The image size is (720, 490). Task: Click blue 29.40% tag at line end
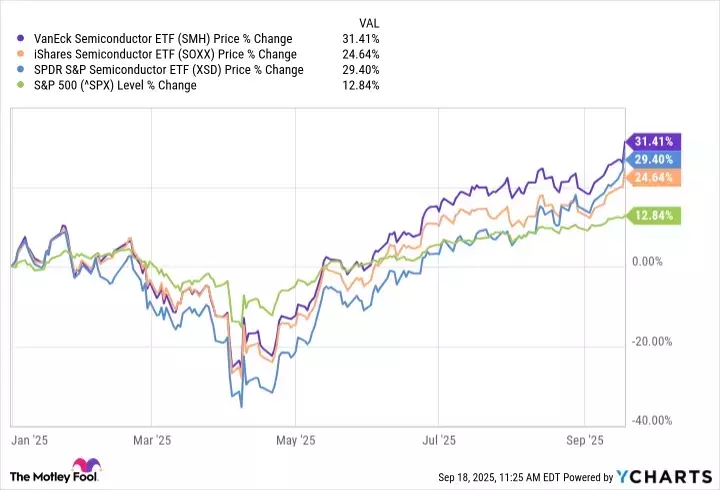(652, 159)
